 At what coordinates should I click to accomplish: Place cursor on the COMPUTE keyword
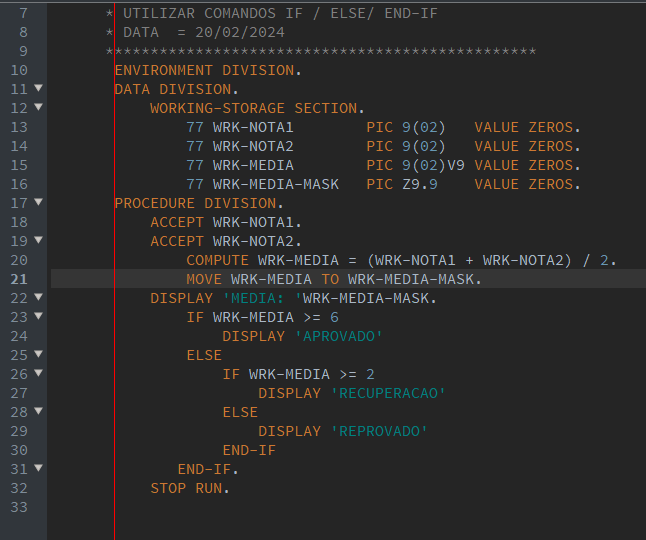tap(217, 260)
